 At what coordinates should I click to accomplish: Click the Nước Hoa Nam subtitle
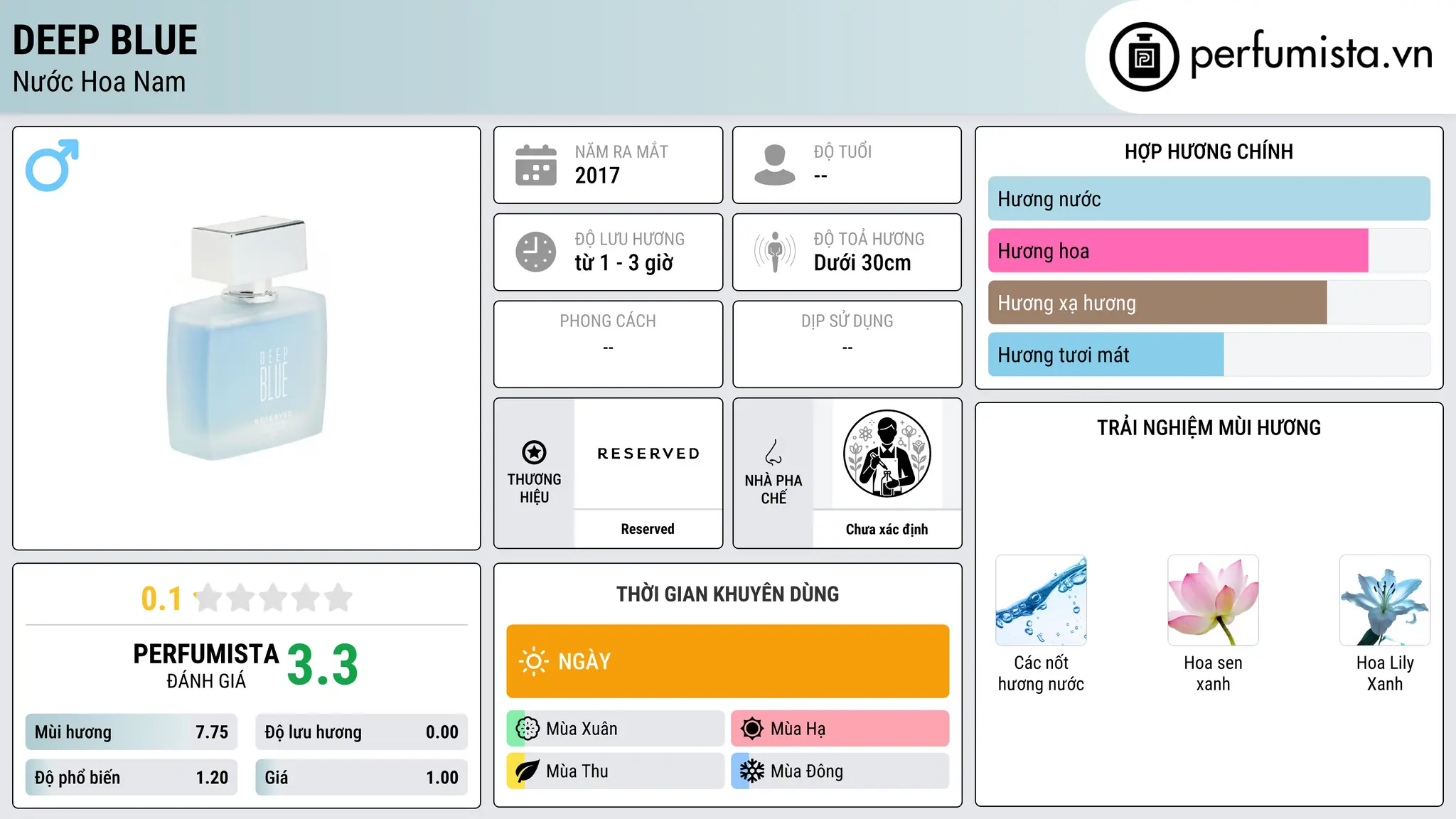[x=100, y=82]
